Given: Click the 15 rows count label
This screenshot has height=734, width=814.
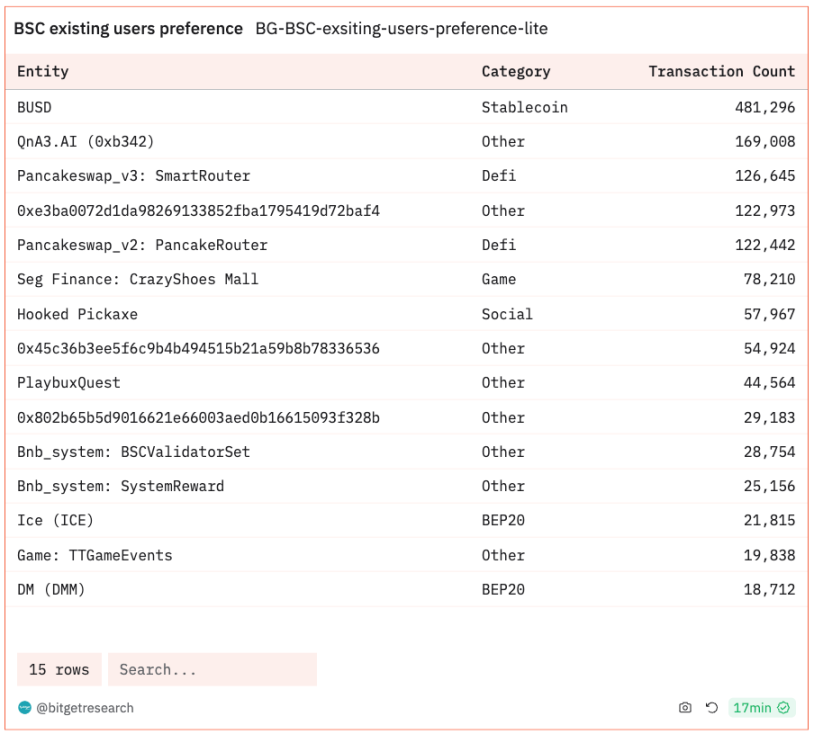Looking at the screenshot, I should [x=59, y=670].
